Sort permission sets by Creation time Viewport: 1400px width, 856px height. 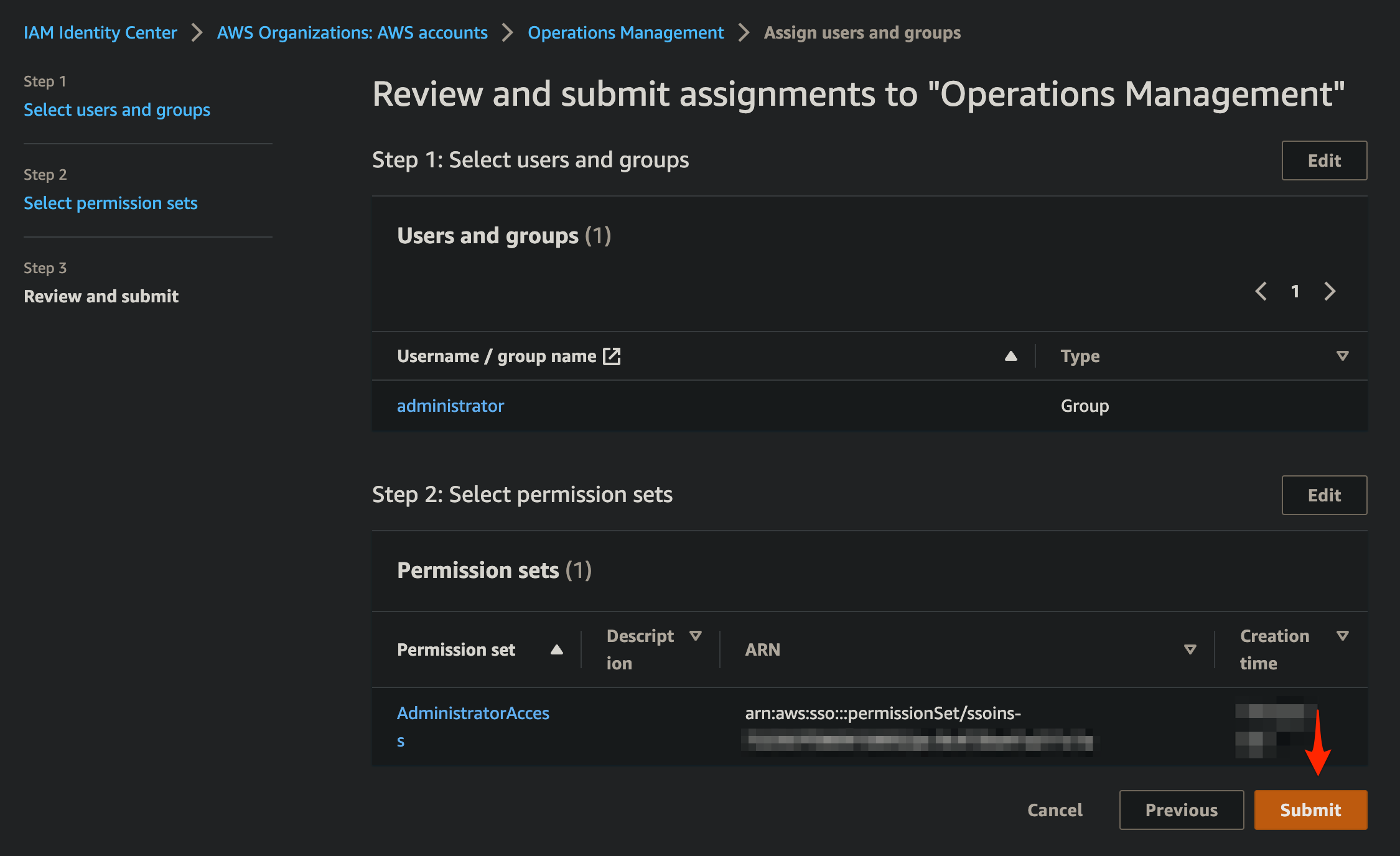[x=1343, y=636]
